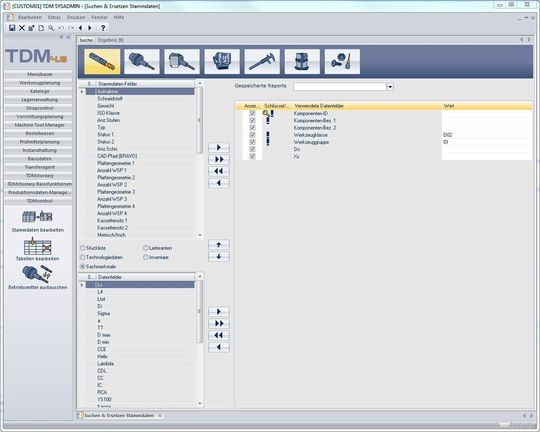Add selected Datenfelder entry with single right arrow
The height and width of the screenshot is (432, 540).
(x=219, y=312)
